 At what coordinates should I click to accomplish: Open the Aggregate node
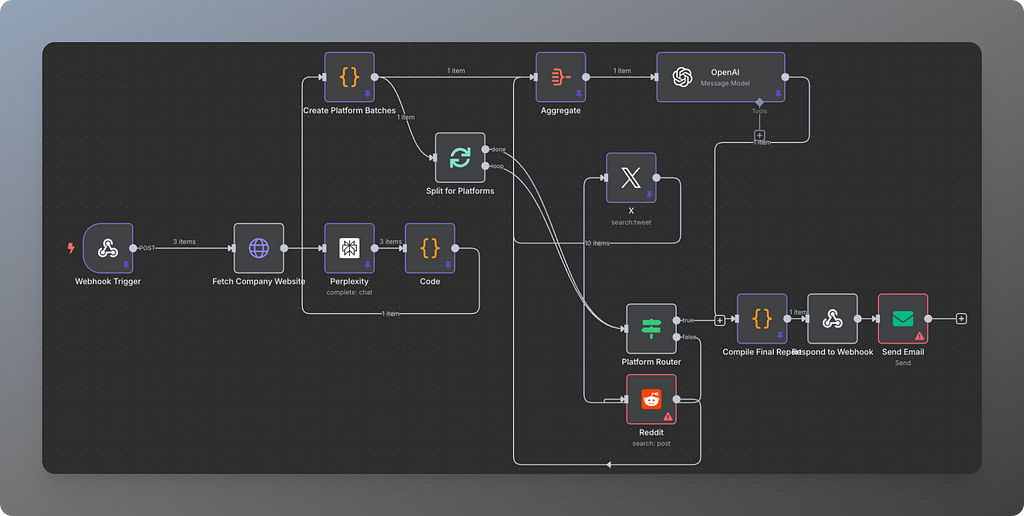(x=560, y=77)
